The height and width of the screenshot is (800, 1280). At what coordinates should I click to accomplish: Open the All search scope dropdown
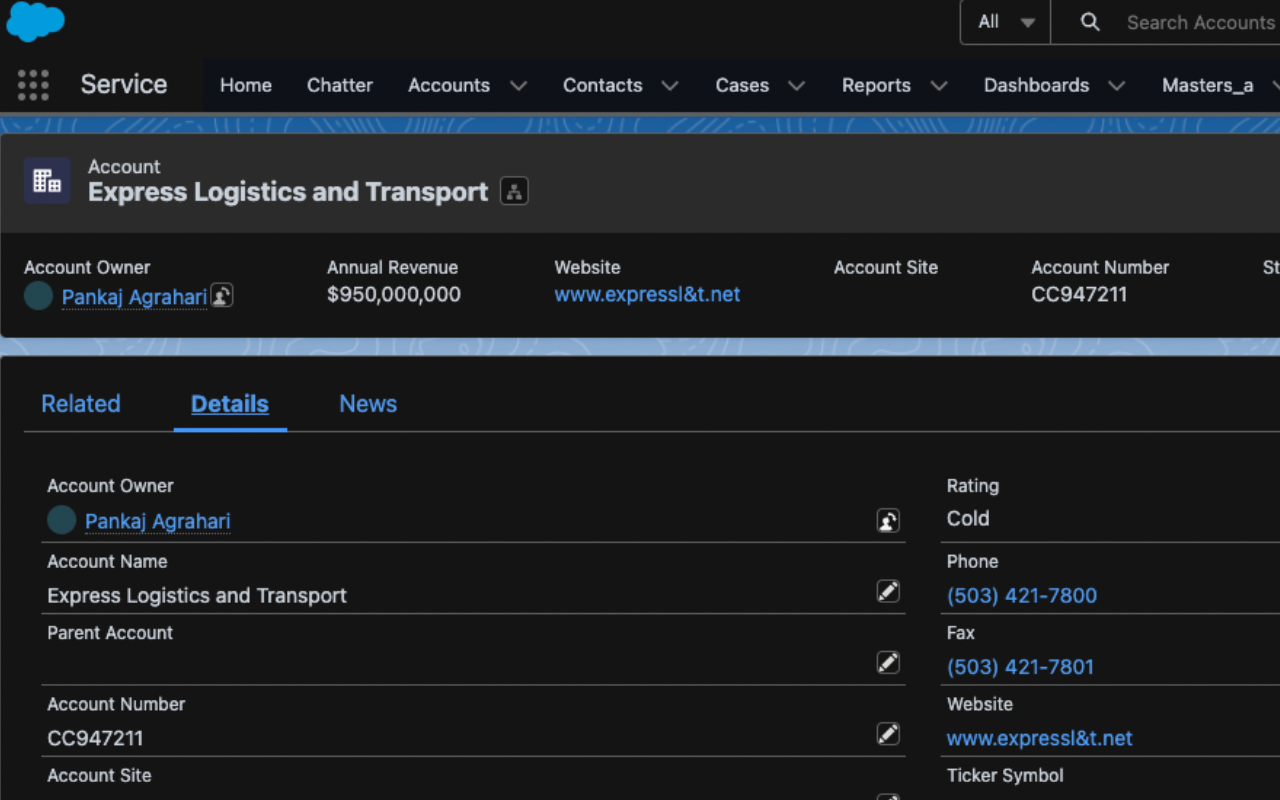point(1006,22)
